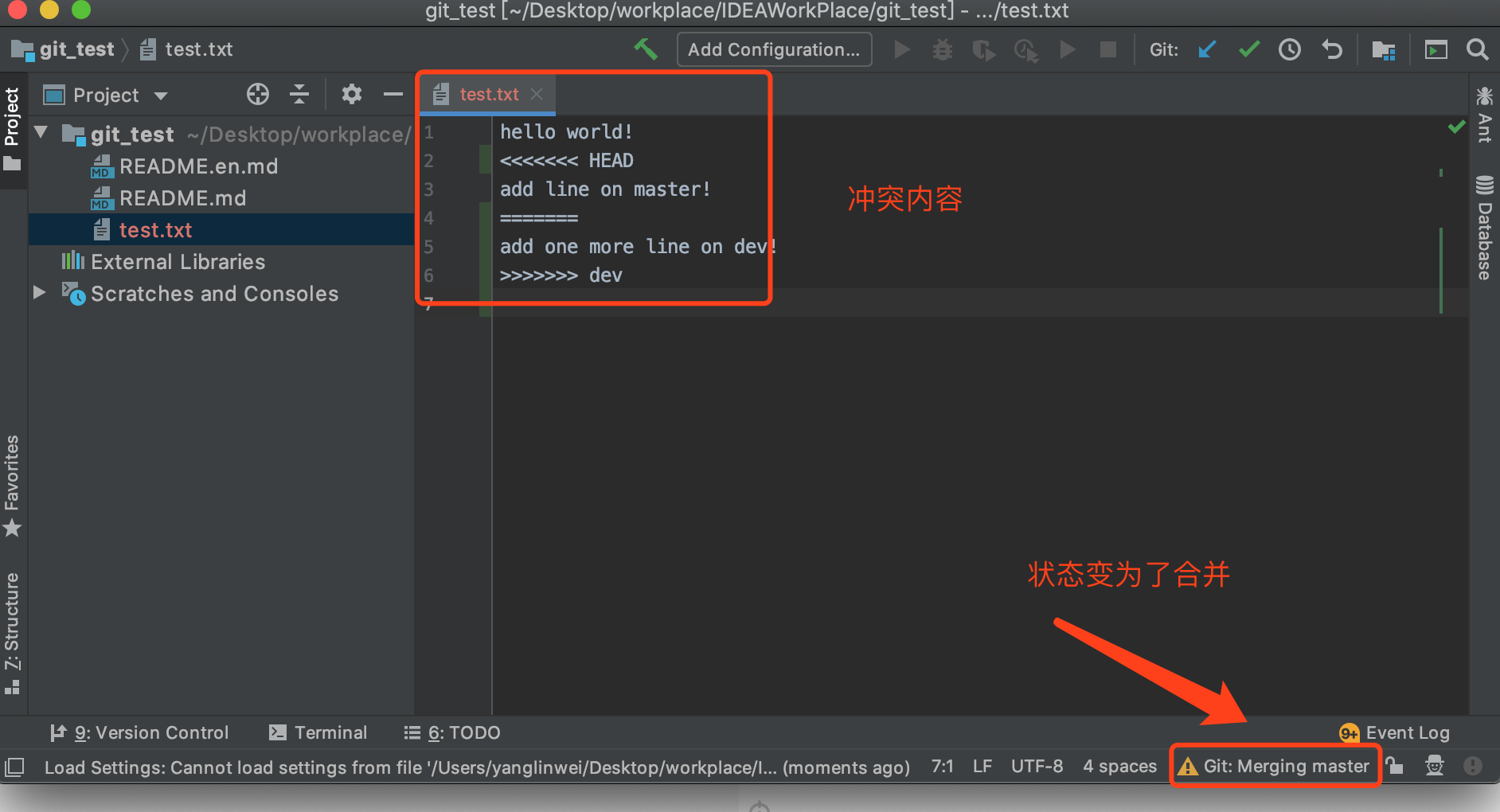Click 'add one more line on dev!' line
The image size is (1500, 812).
point(639,246)
